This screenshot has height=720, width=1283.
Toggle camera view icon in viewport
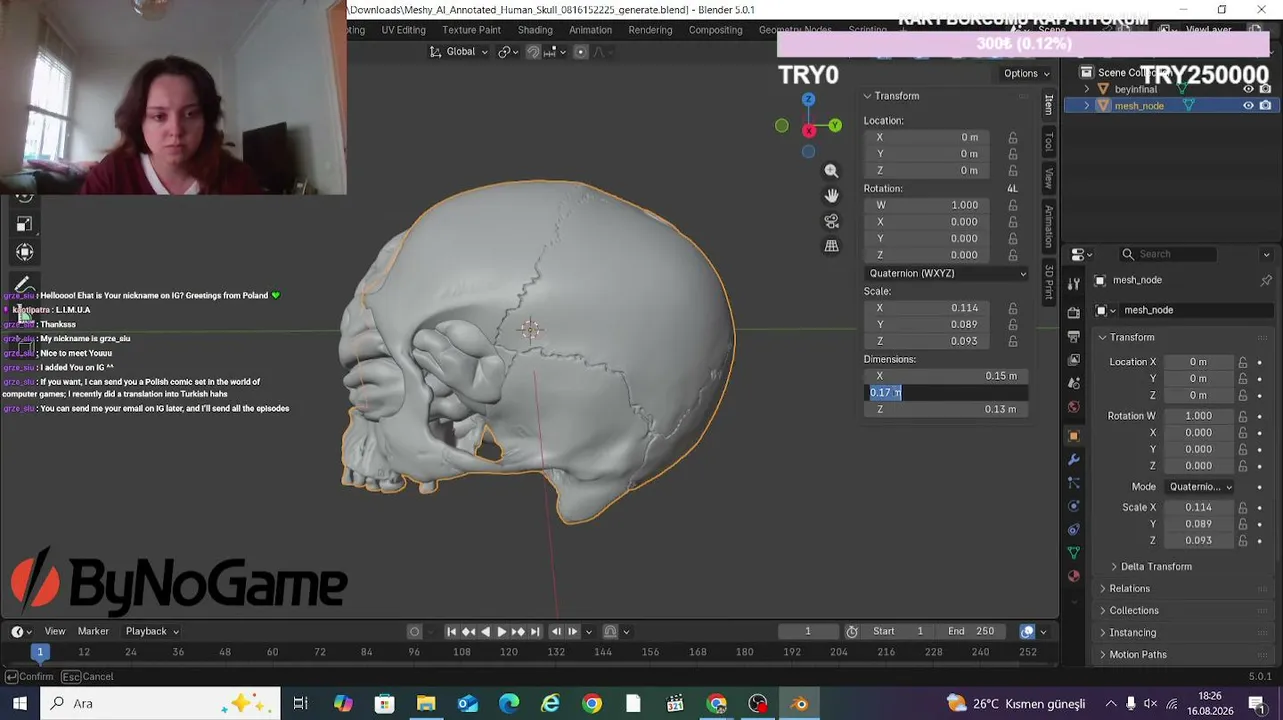[831, 221]
